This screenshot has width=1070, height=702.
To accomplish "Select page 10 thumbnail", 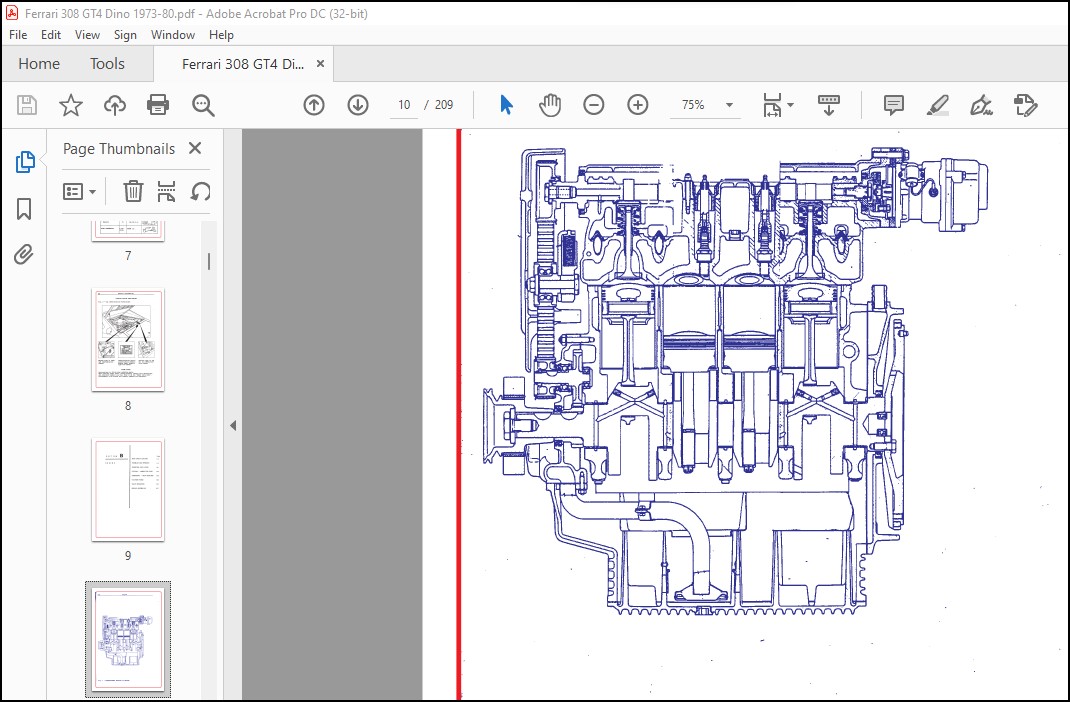I will (128, 640).
